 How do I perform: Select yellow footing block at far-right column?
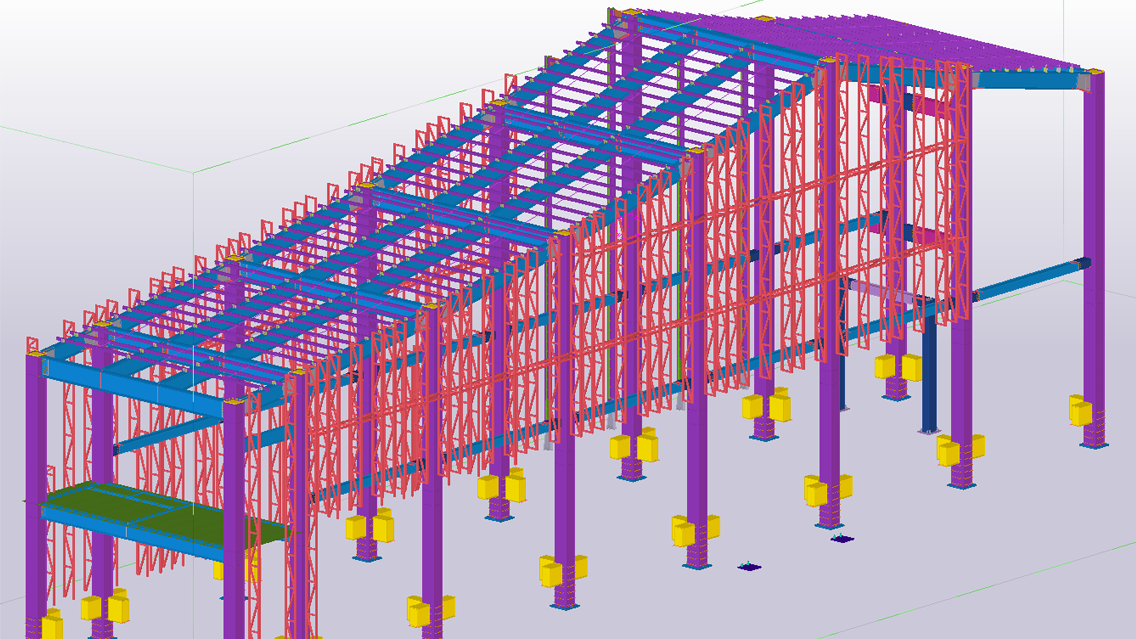tap(1079, 410)
